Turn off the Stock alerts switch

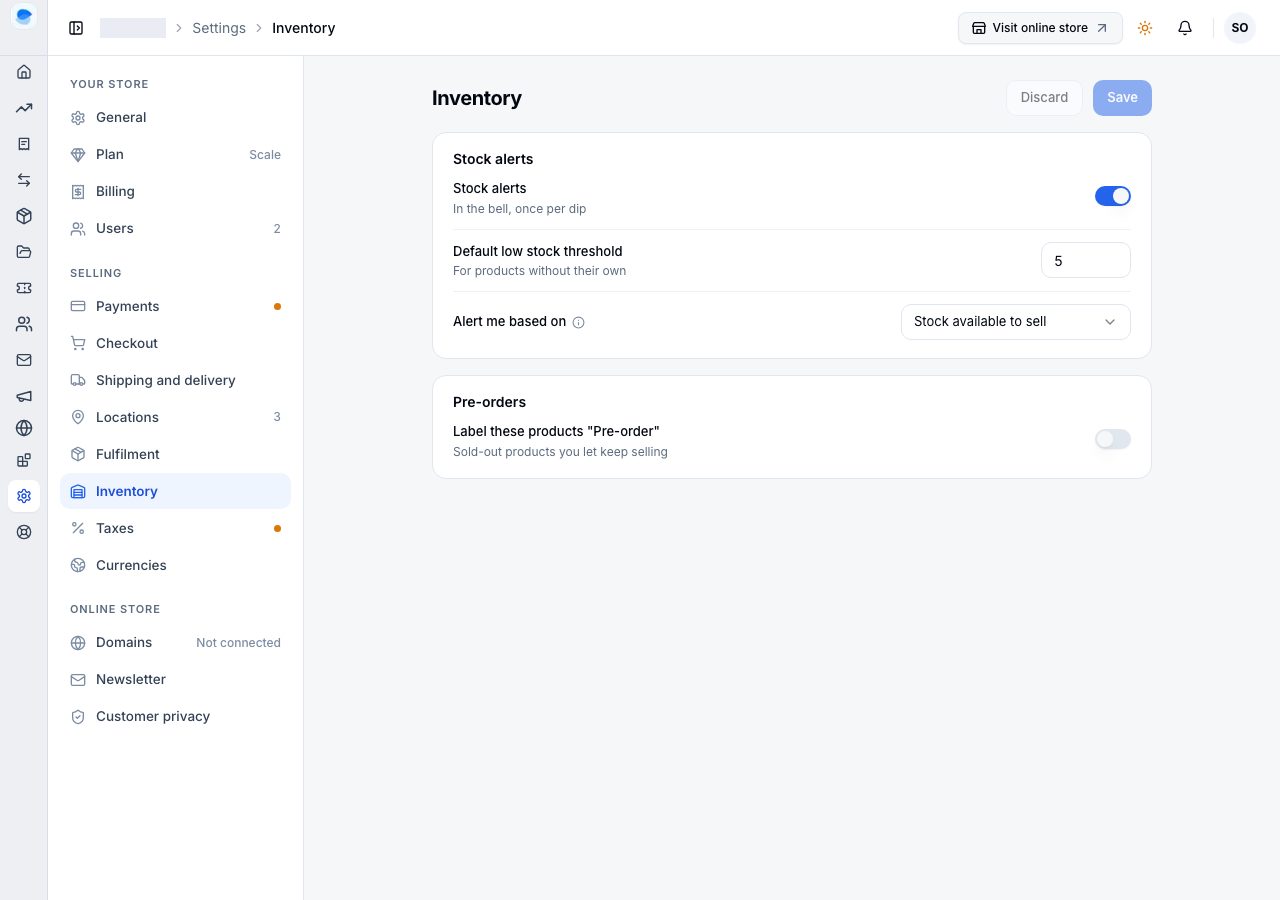tap(1113, 196)
